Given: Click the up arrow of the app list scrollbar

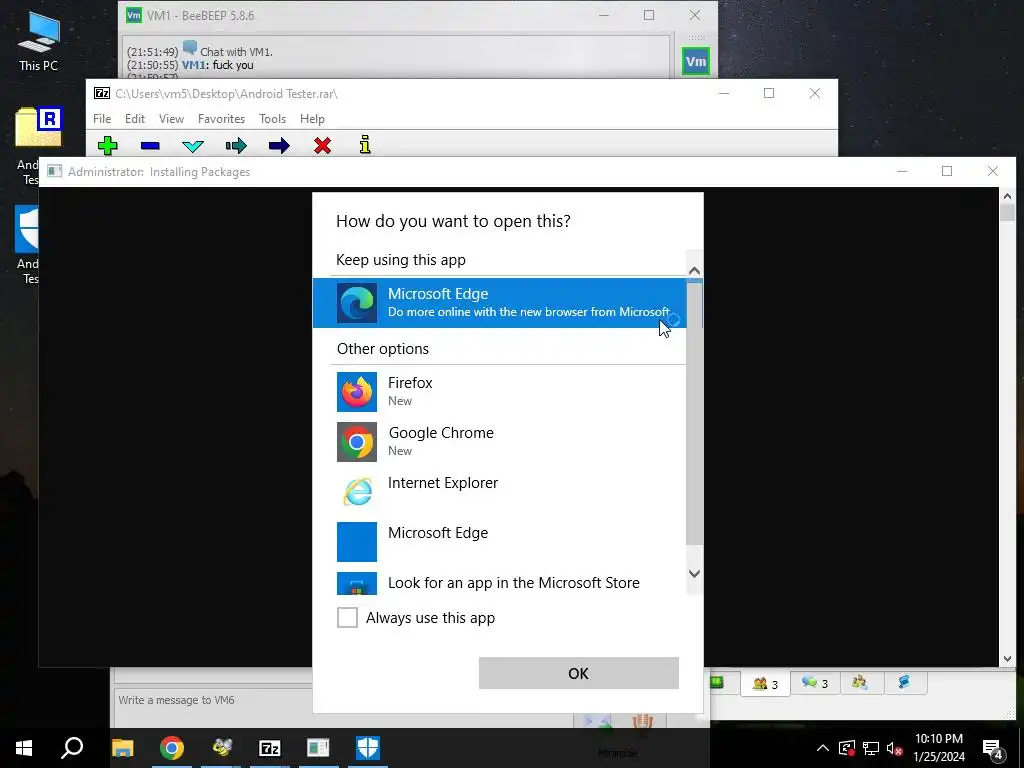Looking at the screenshot, I should (x=694, y=270).
